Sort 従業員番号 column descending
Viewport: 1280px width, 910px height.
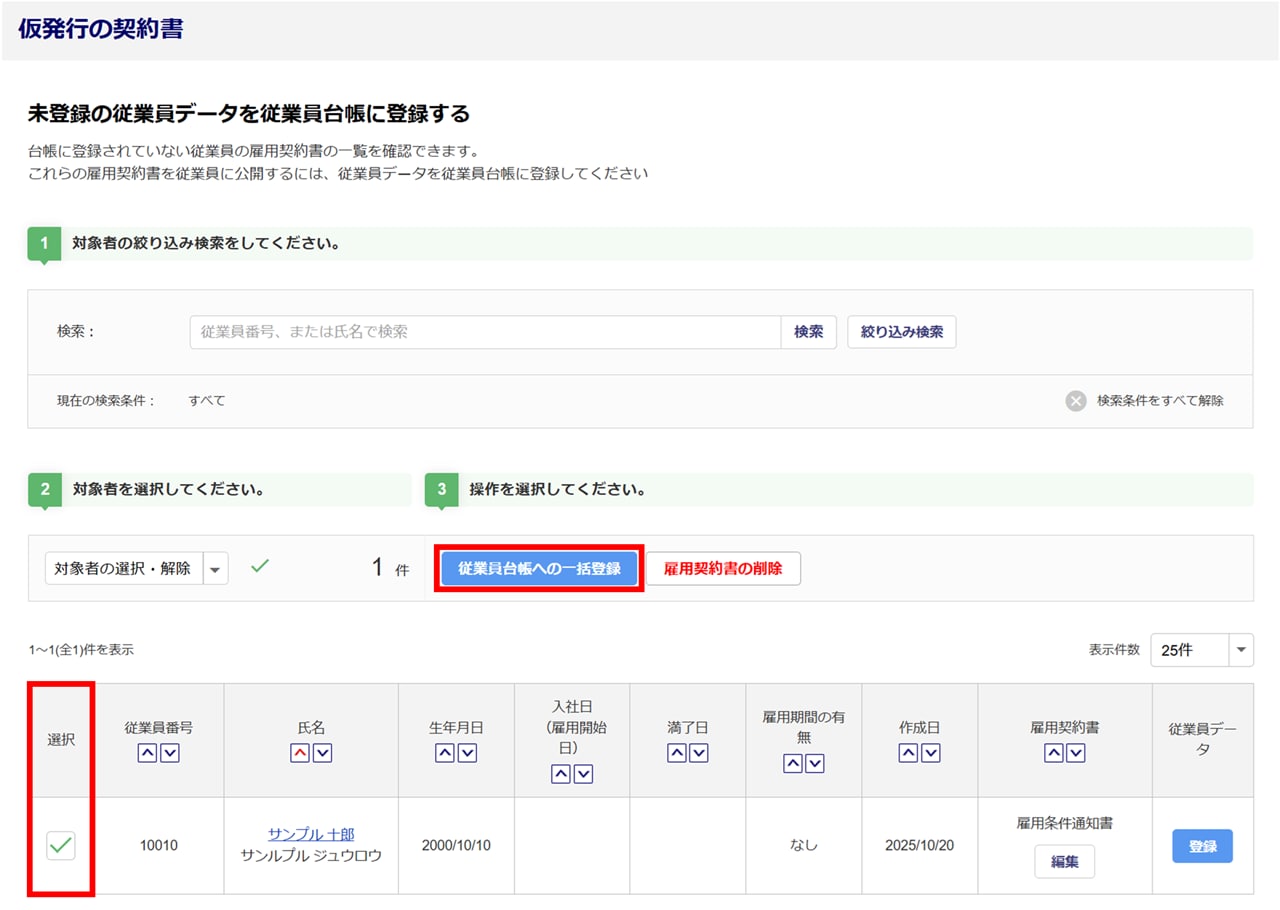coord(170,754)
